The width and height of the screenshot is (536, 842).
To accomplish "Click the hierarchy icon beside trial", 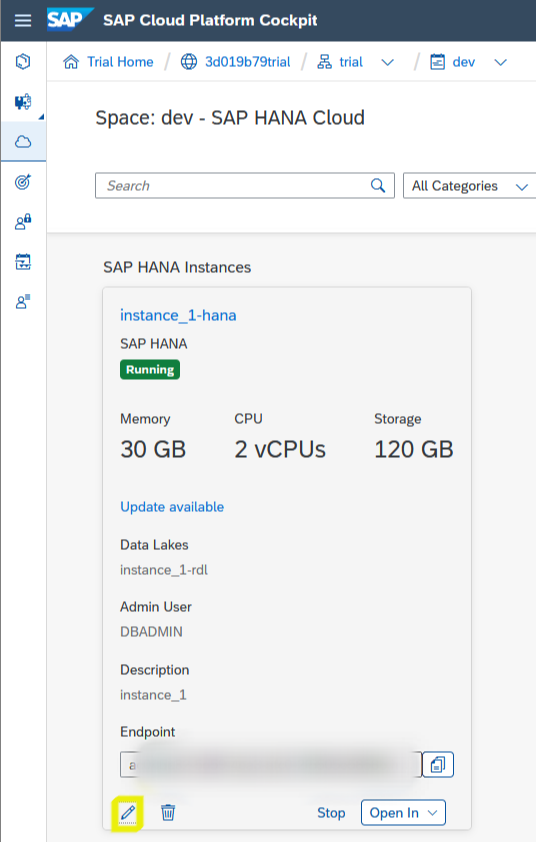I will click(x=324, y=62).
